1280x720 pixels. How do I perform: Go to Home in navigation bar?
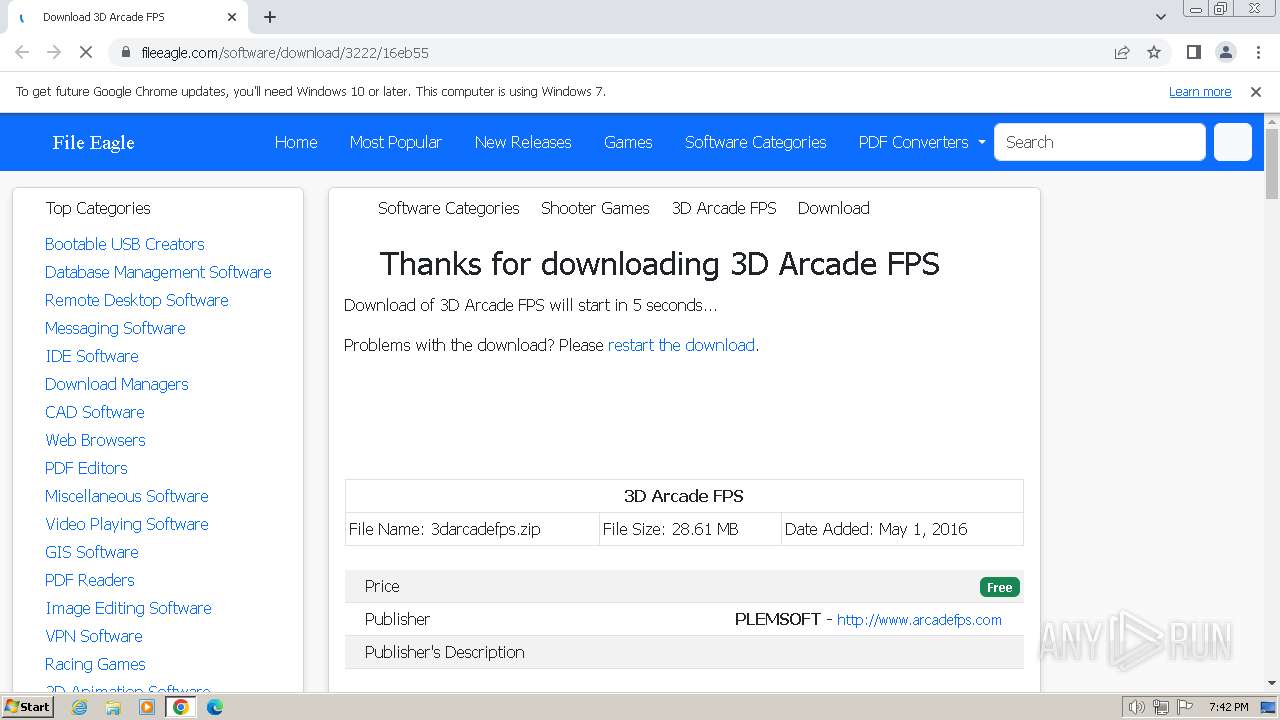tap(296, 142)
